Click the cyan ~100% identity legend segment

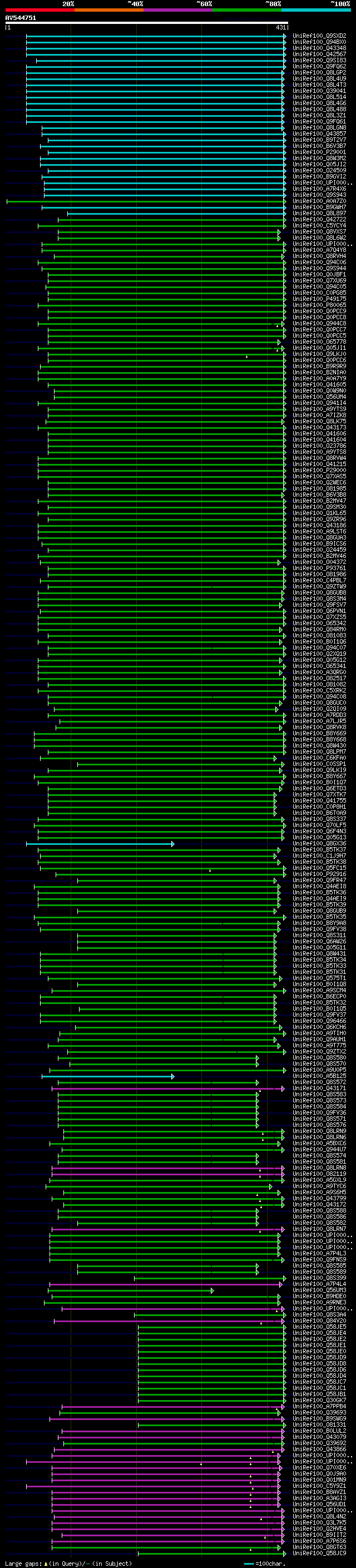click(x=316, y=10)
